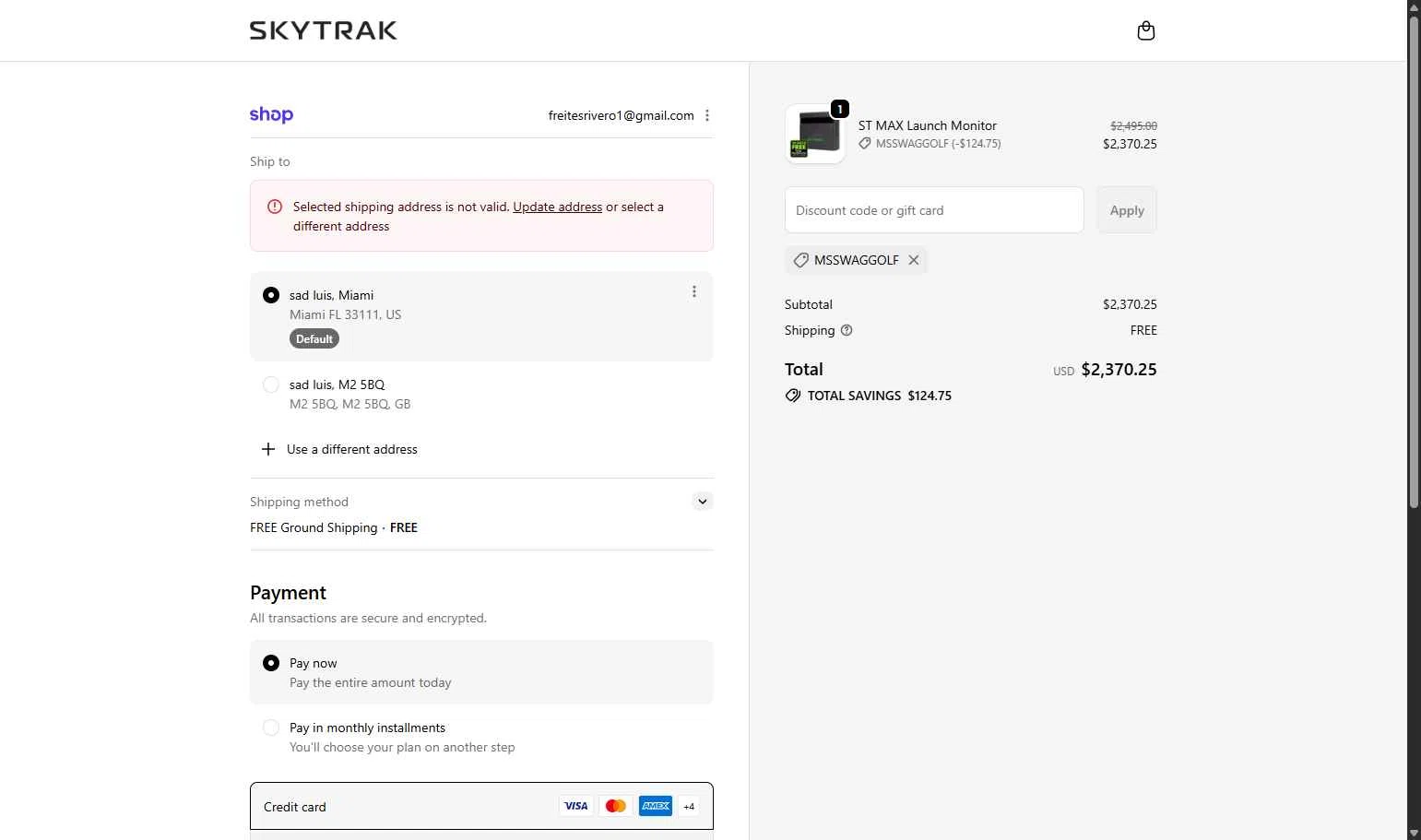Expand the Shipping method section
Viewport: 1421px width, 840px height.
pyautogui.click(x=703, y=502)
